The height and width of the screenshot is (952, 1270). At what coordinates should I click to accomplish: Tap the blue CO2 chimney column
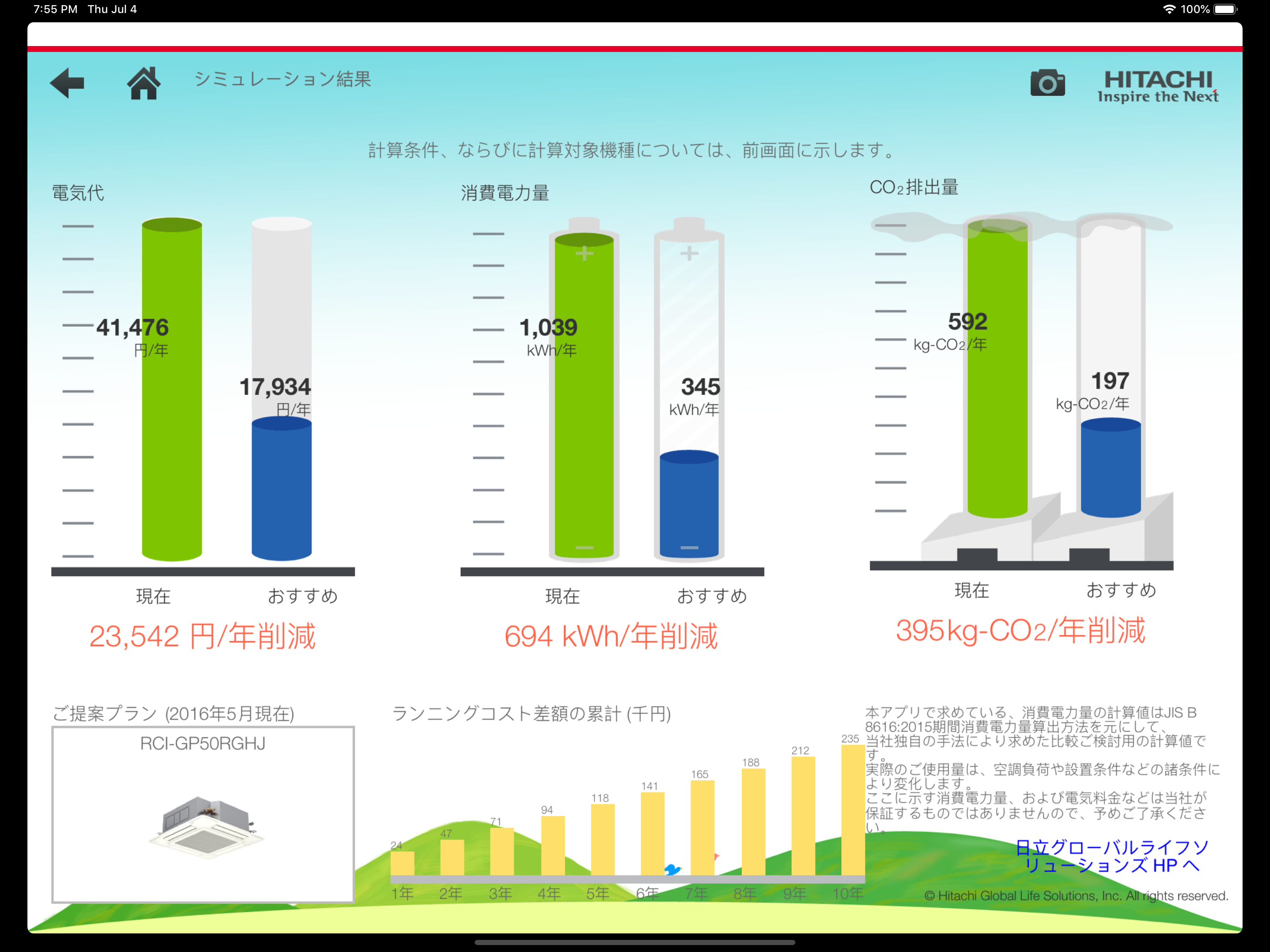click(1111, 467)
